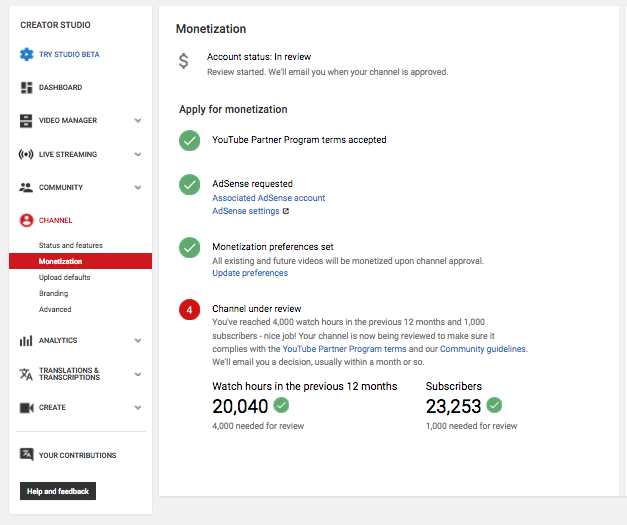Select Video Manager in the sidebar
This screenshot has width=627, height=525.
click(68, 121)
